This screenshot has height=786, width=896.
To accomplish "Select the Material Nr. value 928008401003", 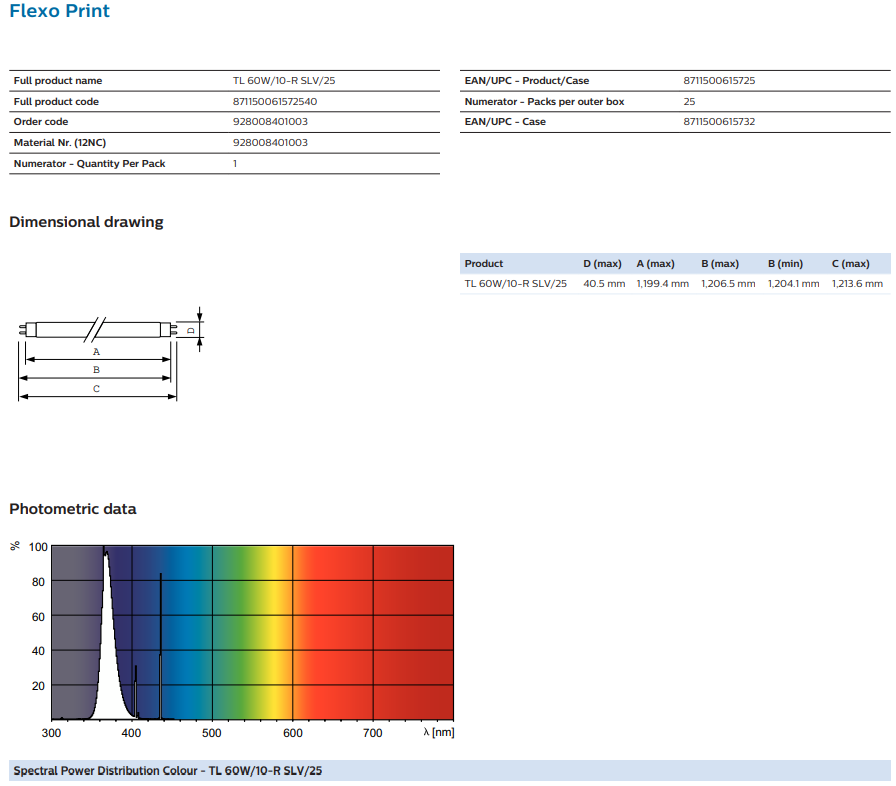I will point(270,143).
